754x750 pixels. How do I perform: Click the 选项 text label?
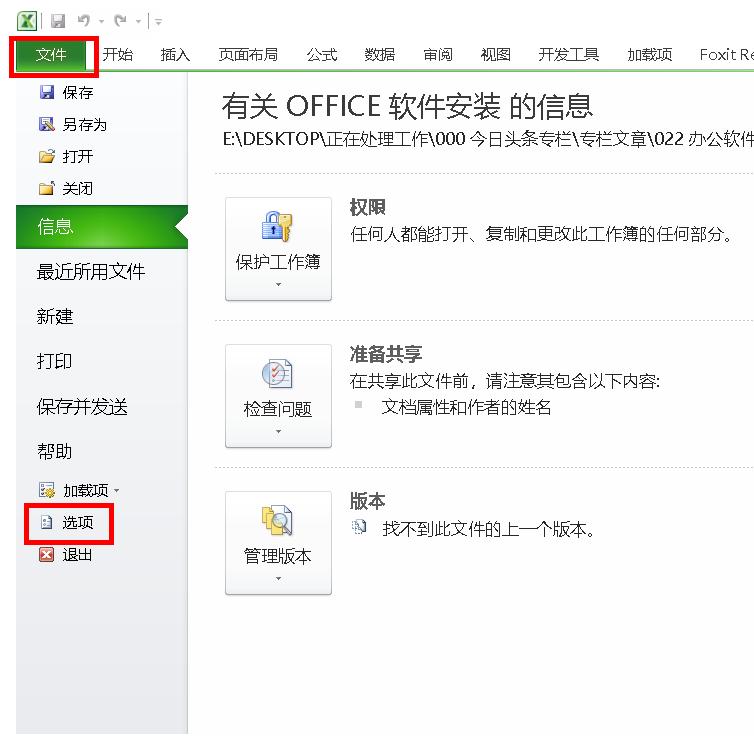click(x=78, y=523)
